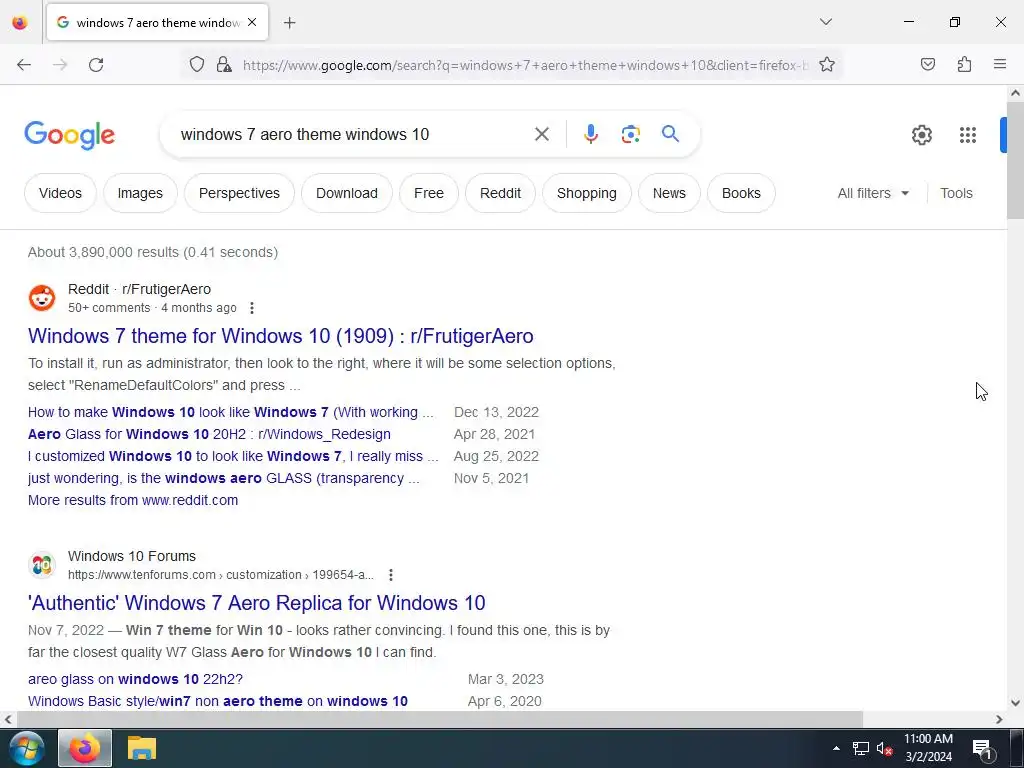Click 'More results from www.reddit.com'
The width and height of the screenshot is (1024, 768).
(x=133, y=500)
